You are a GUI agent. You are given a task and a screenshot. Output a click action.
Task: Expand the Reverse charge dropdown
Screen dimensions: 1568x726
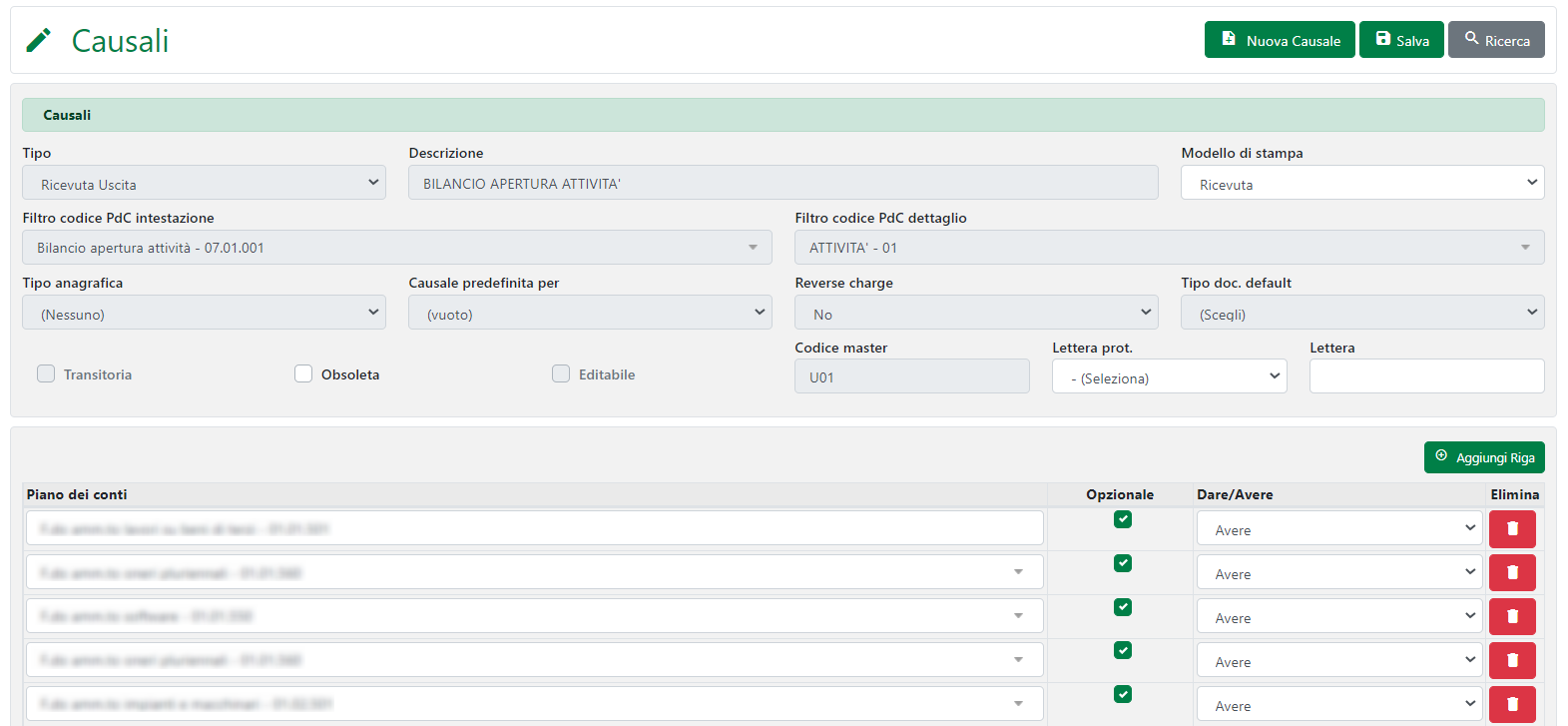pos(975,313)
